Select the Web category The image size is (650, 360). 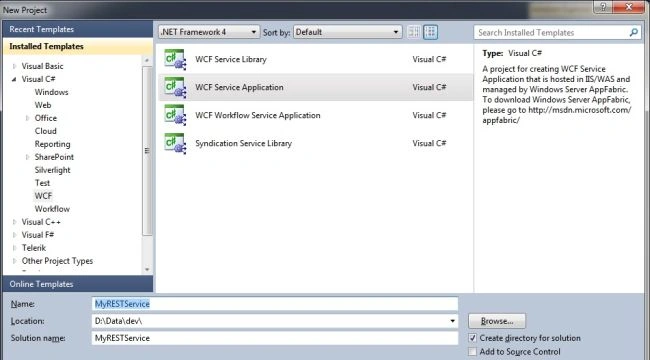click(x=43, y=105)
